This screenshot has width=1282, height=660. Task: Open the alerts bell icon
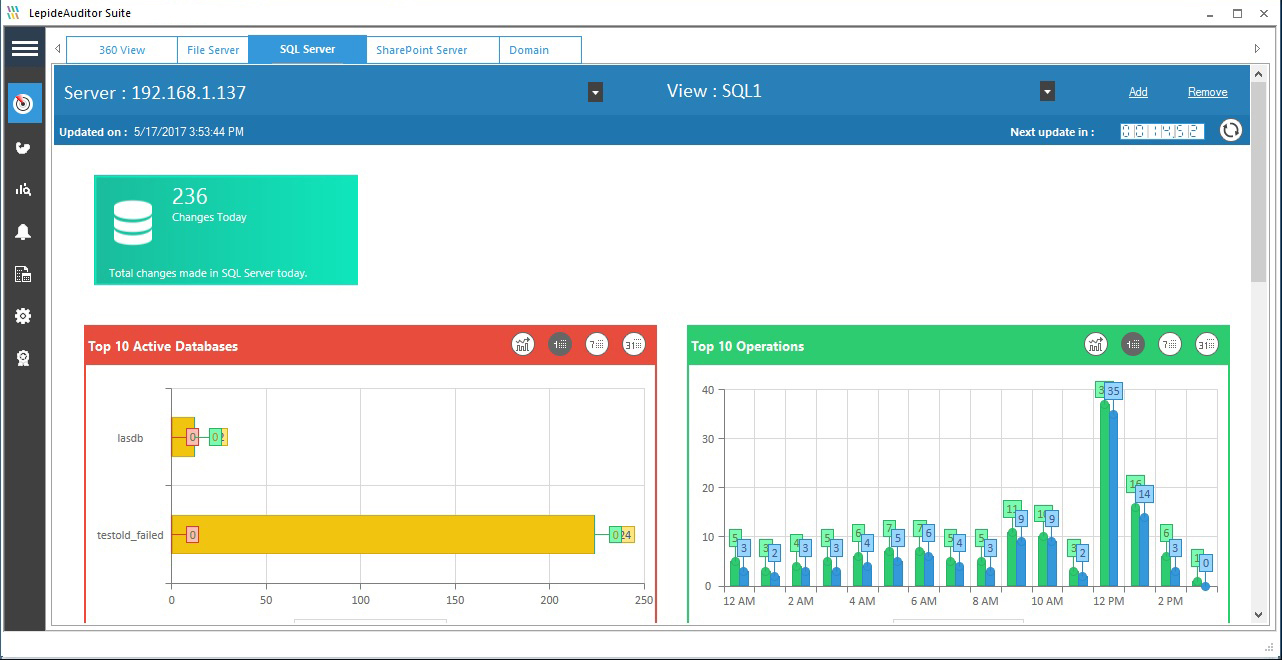[x=23, y=232]
